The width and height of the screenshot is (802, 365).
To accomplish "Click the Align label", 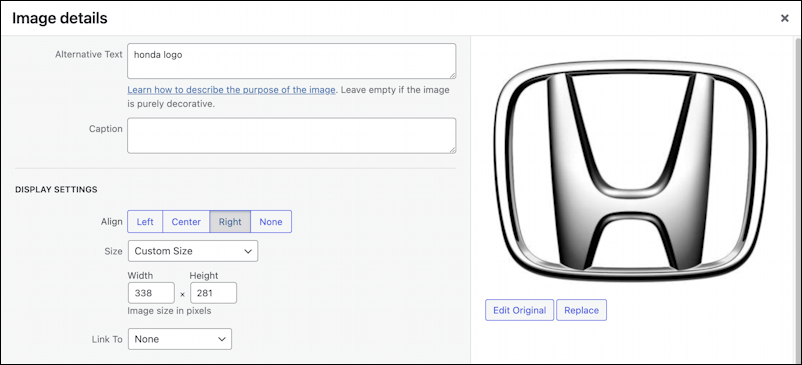I will [112, 222].
